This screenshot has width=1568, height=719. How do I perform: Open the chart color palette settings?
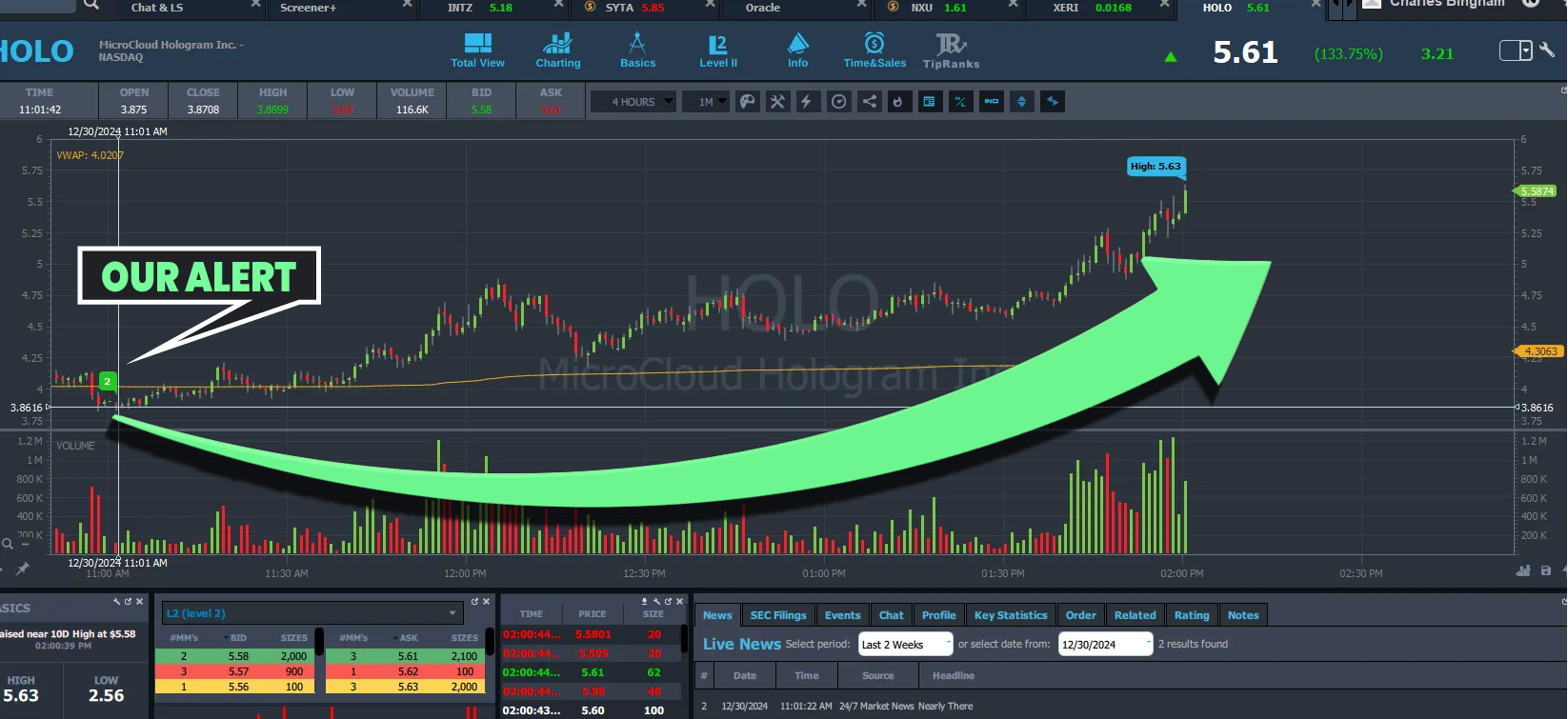748,102
